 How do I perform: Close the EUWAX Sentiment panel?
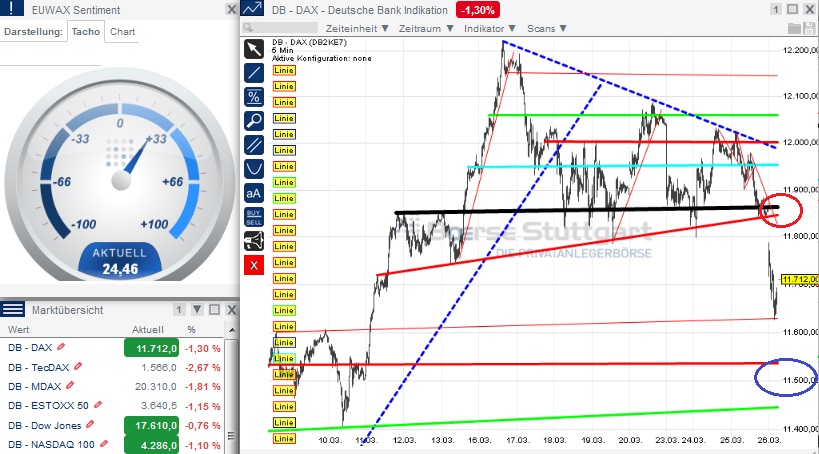[x=231, y=9]
